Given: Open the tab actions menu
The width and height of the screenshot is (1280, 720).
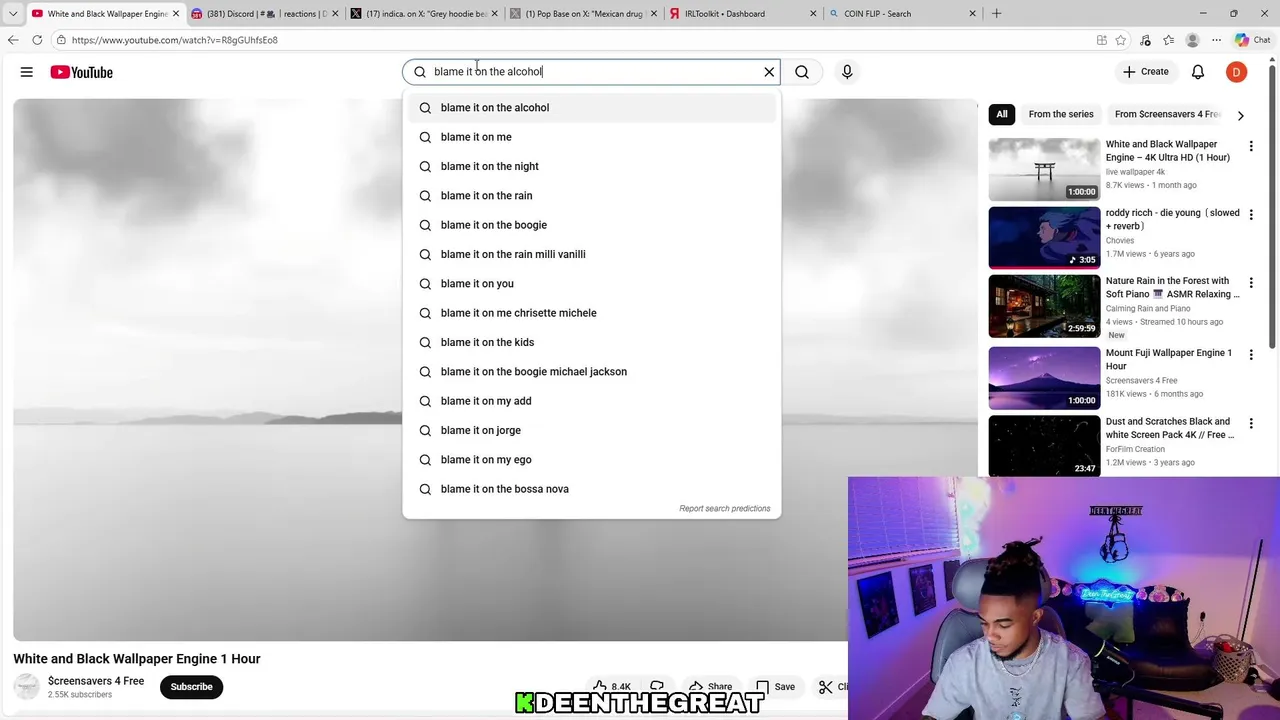Looking at the screenshot, I should (13, 14).
